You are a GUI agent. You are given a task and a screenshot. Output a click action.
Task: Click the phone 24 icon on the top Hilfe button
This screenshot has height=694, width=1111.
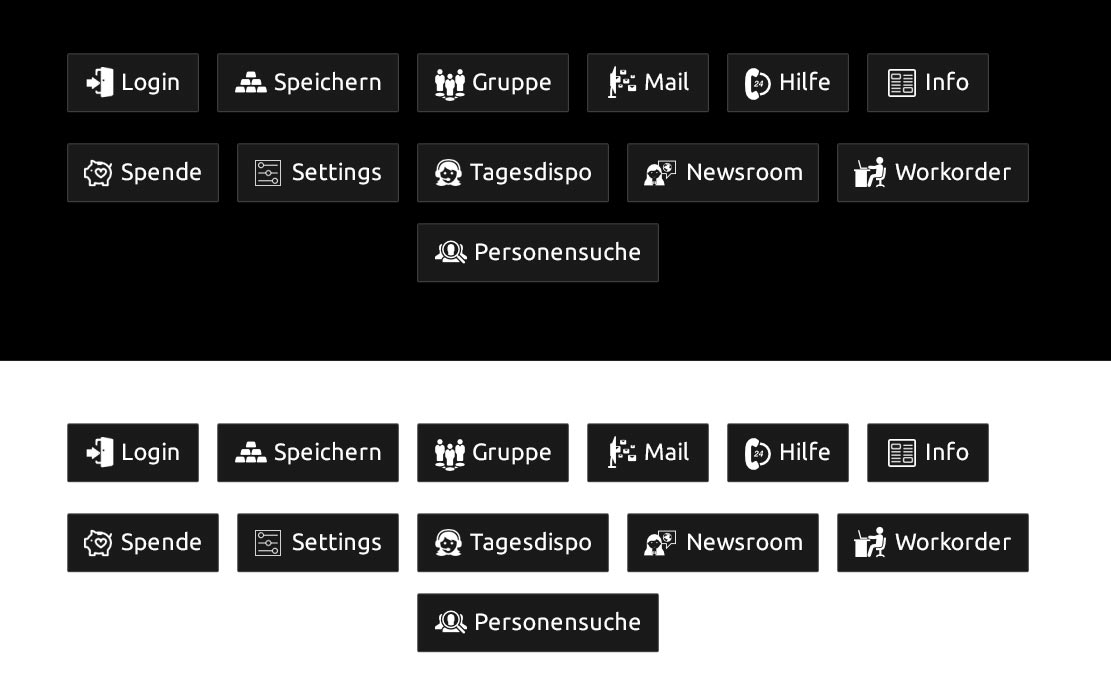[x=757, y=84]
